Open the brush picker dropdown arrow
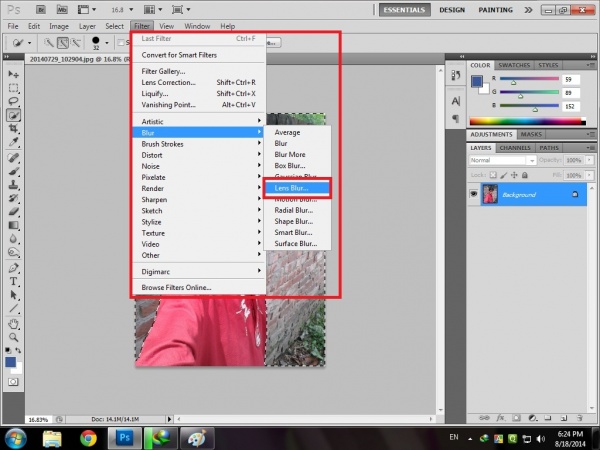Image resolution: width=600 pixels, height=450 pixels. tap(107, 43)
